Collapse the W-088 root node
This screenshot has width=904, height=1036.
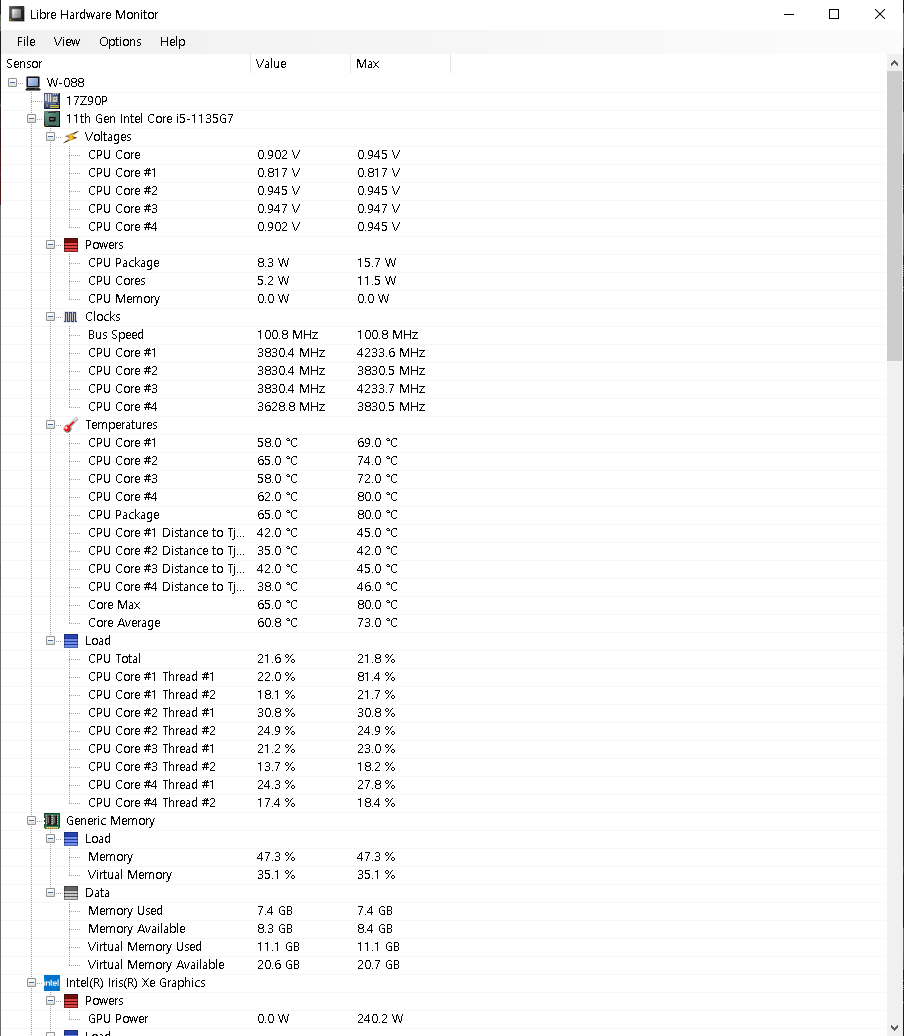pyautogui.click(x=13, y=83)
